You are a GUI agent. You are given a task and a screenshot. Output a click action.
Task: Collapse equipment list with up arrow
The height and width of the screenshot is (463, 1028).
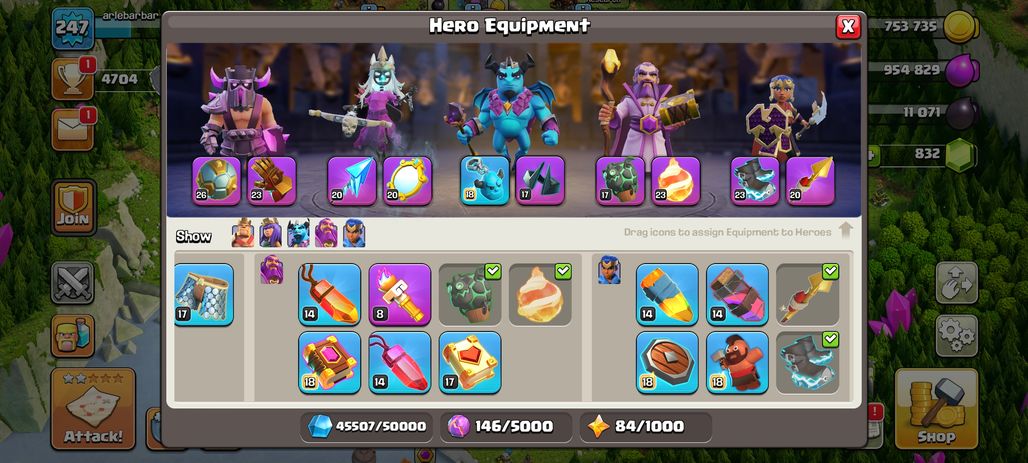(845, 230)
